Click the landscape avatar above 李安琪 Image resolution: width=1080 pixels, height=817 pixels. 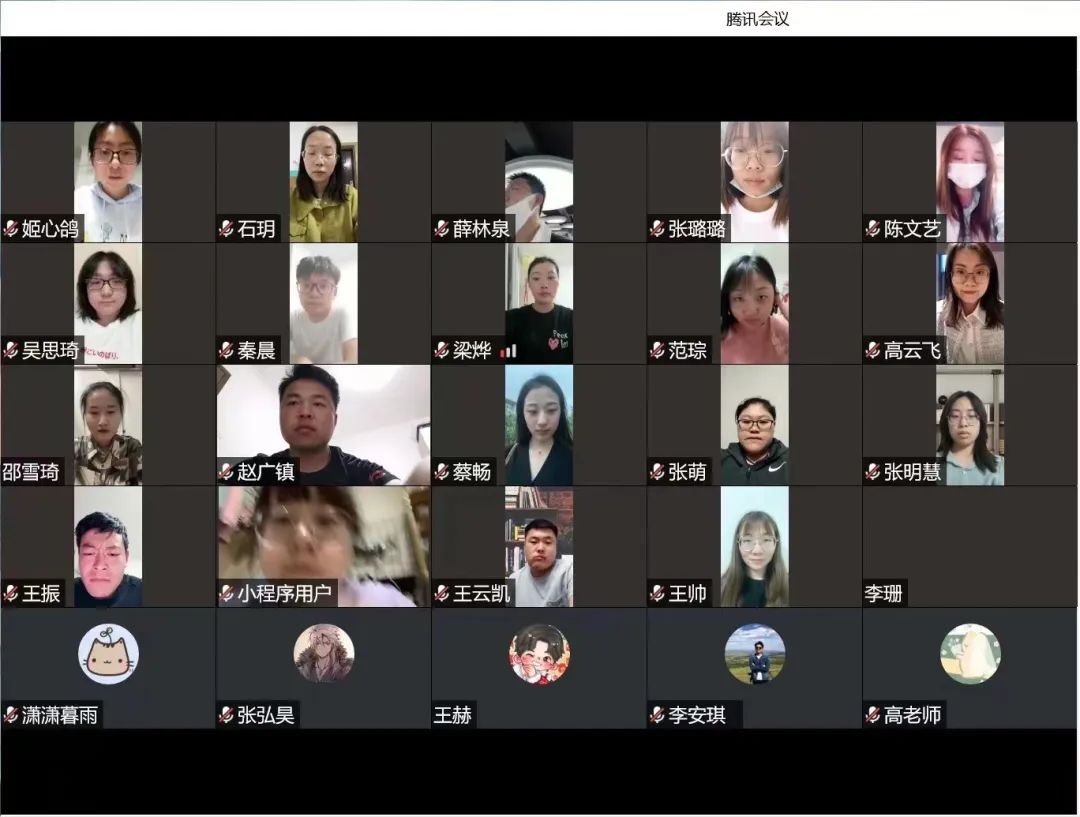pyautogui.click(x=755, y=654)
